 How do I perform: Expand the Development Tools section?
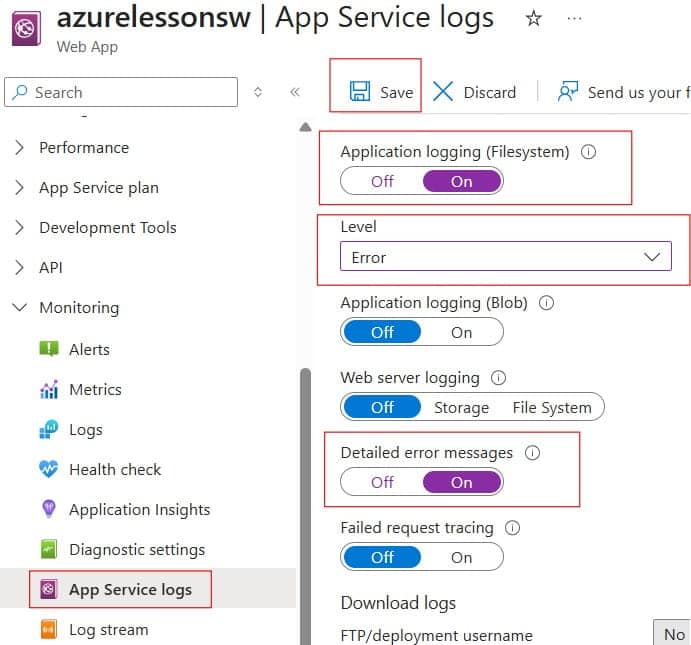pyautogui.click(x=19, y=228)
